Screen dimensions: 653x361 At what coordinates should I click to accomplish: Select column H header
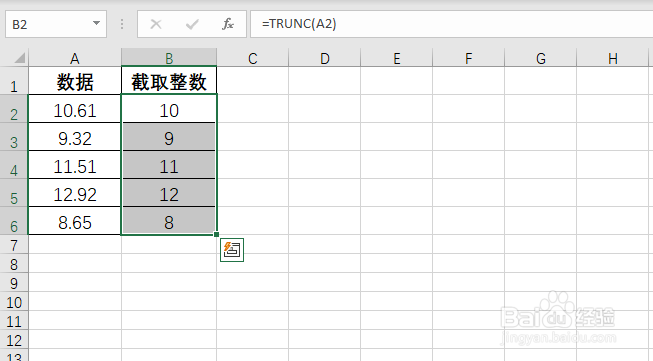point(613,58)
